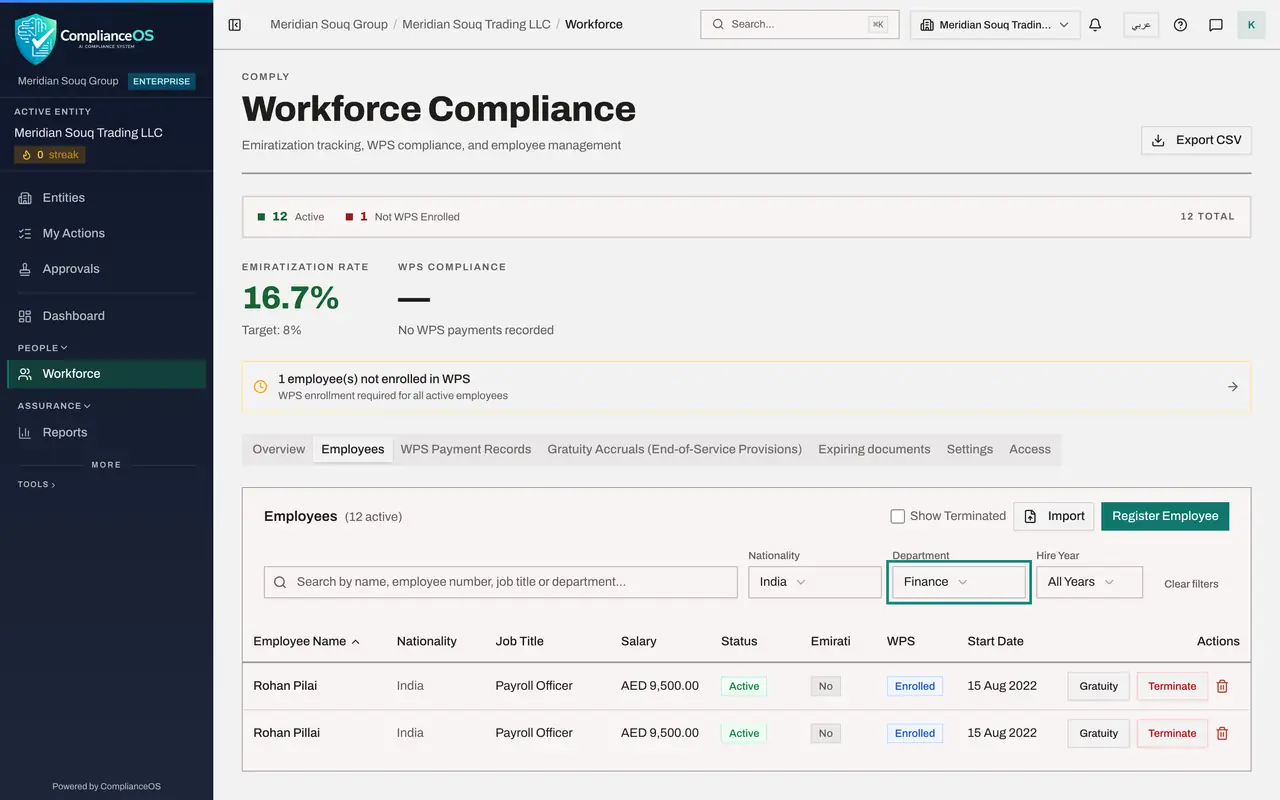Open the help question mark icon
The width and height of the screenshot is (1280, 800).
point(1180,25)
